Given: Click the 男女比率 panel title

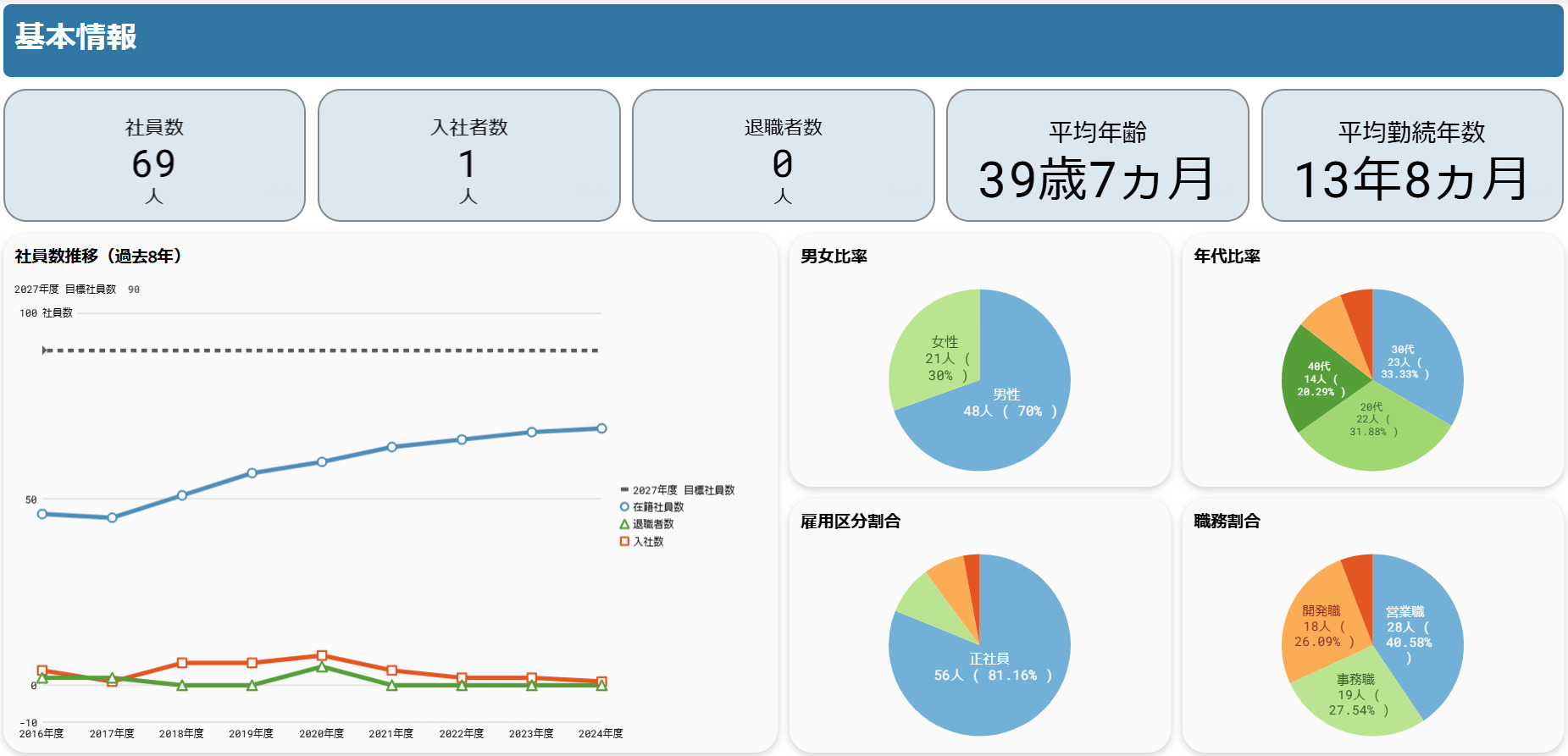Looking at the screenshot, I should click(834, 256).
